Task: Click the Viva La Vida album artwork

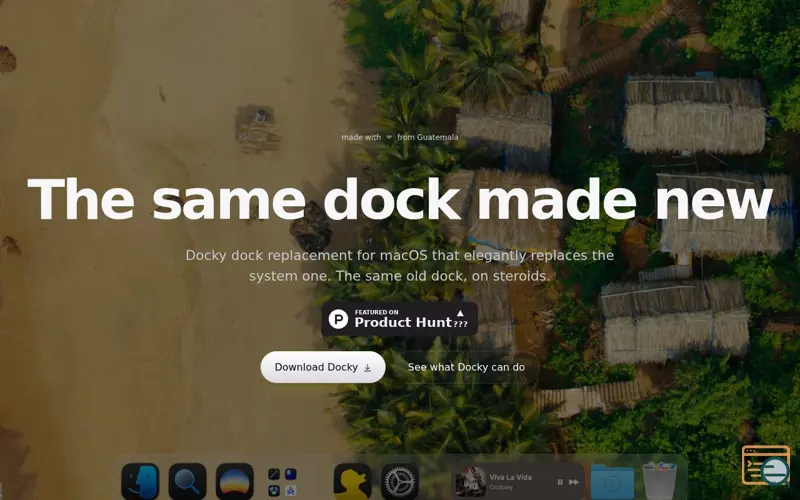Action: click(x=470, y=482)
